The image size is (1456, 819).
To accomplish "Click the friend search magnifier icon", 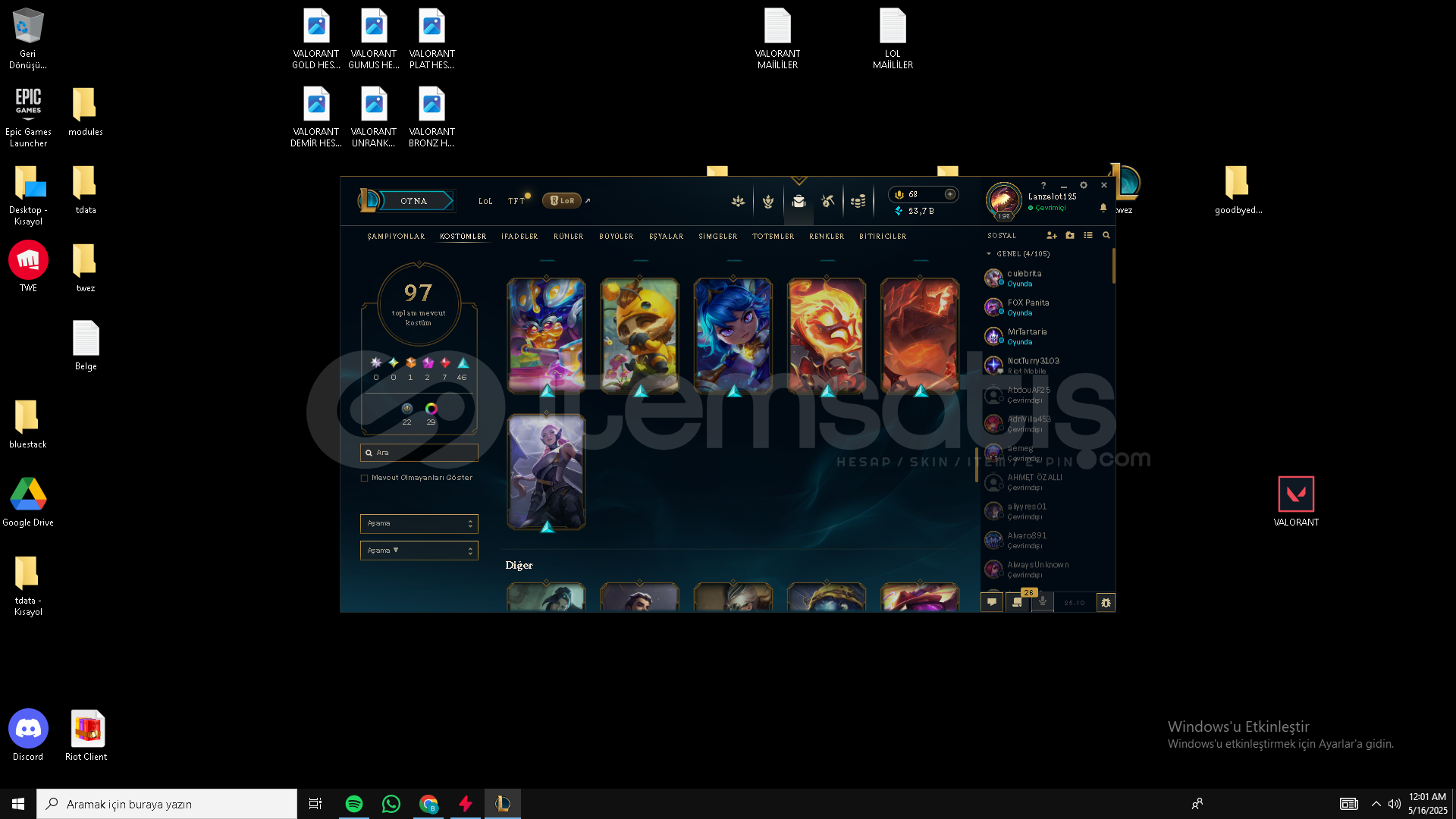I will [1106, 235].
